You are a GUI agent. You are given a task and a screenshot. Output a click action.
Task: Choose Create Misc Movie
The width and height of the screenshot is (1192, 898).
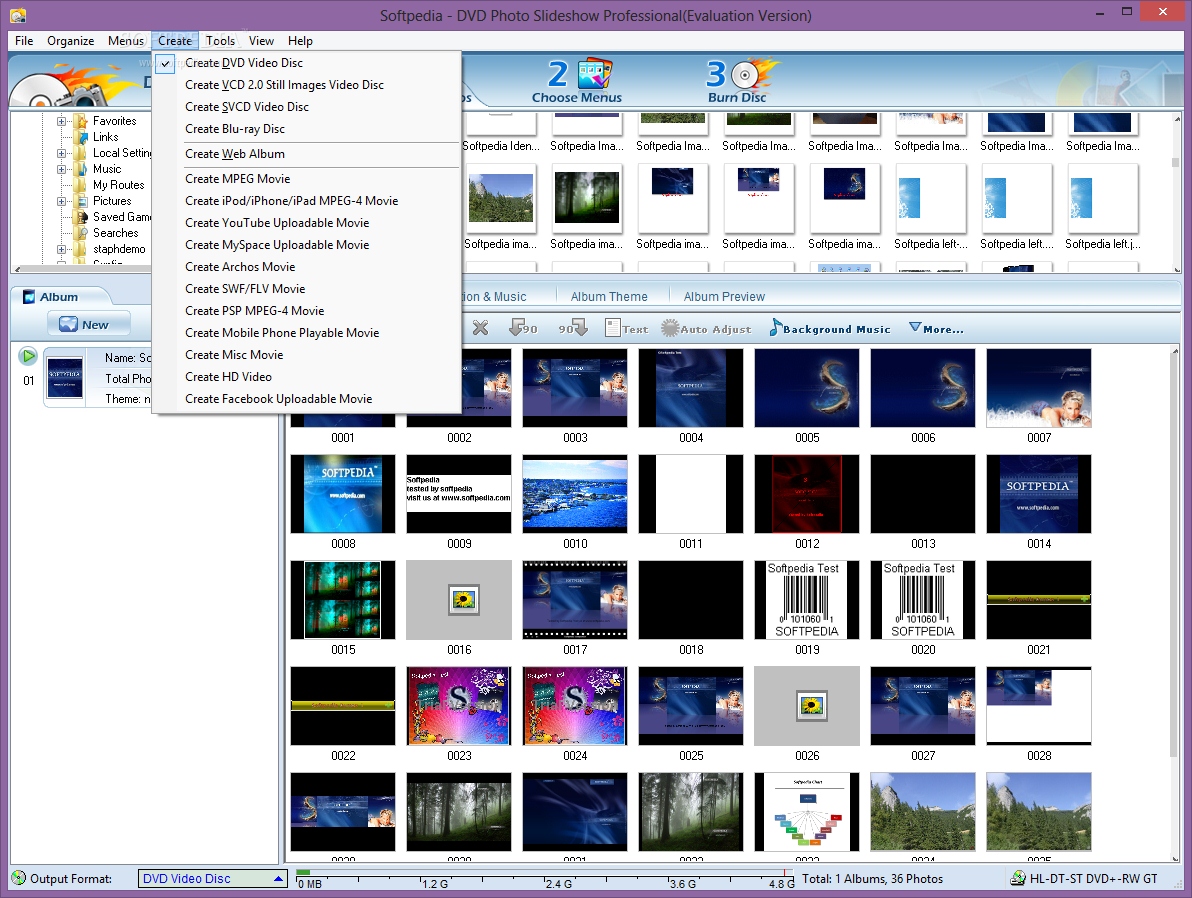point(307,355)
